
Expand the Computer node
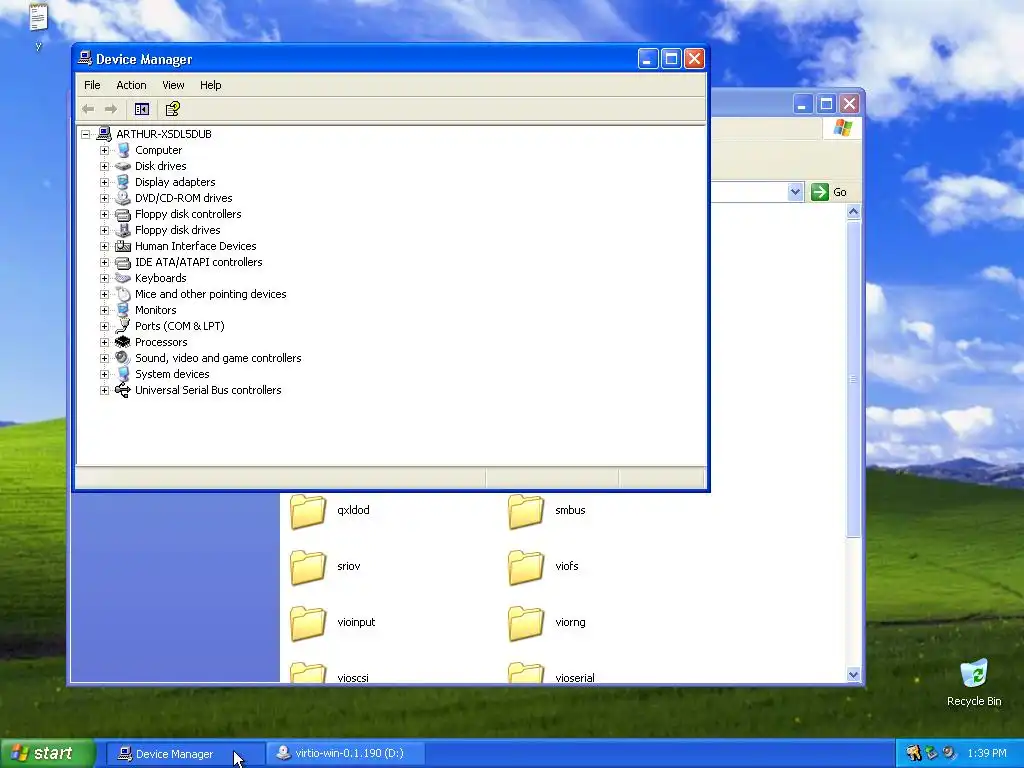click(x=104, y=150)
